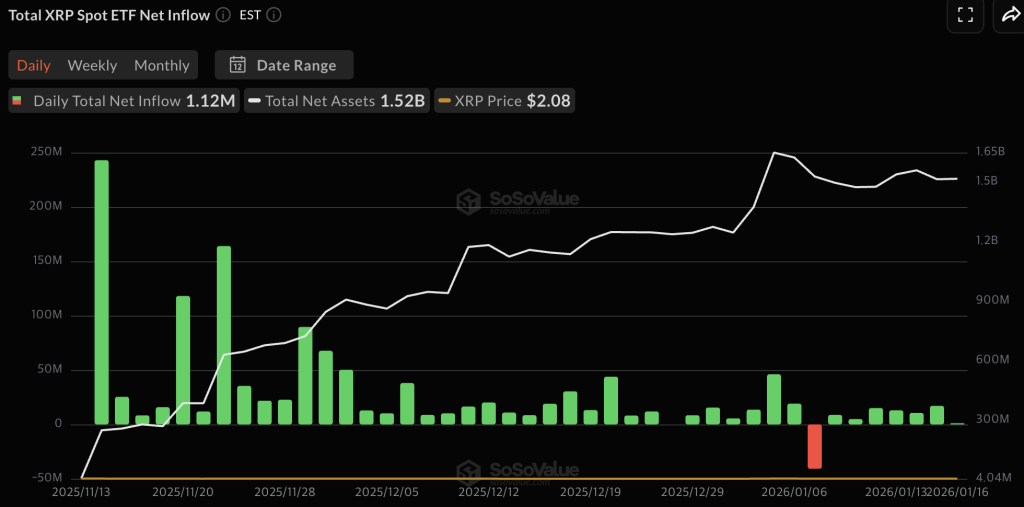
Task: Click the 2025/12/19 x-axis label
Action: [590, 491]
